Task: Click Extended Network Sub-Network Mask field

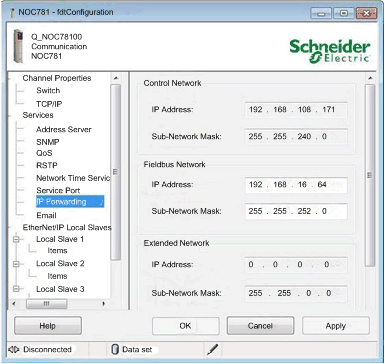Action: point(296,293)
